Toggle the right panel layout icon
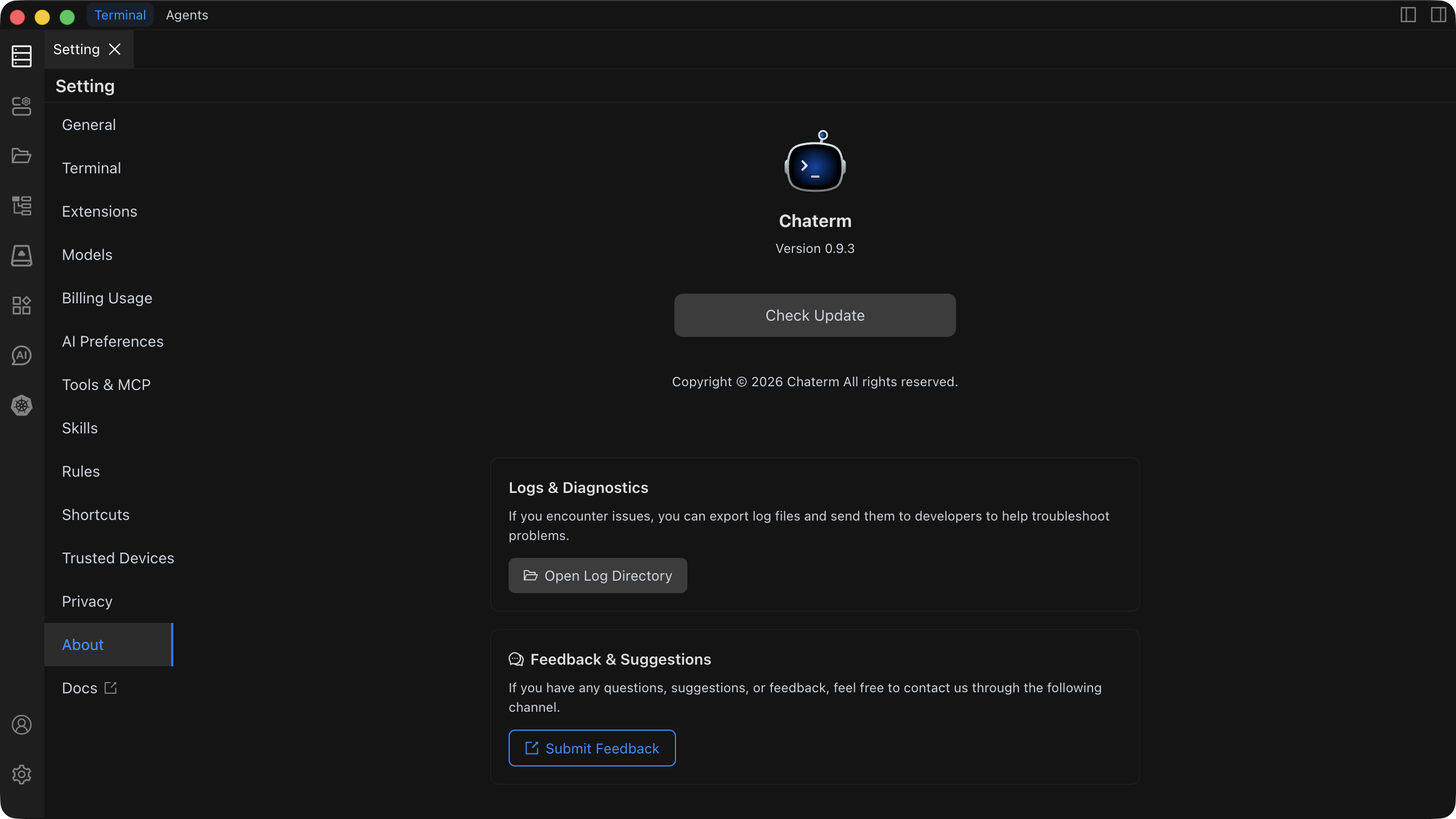This screenshot has height=819, width=1456. coord(1438,15)
